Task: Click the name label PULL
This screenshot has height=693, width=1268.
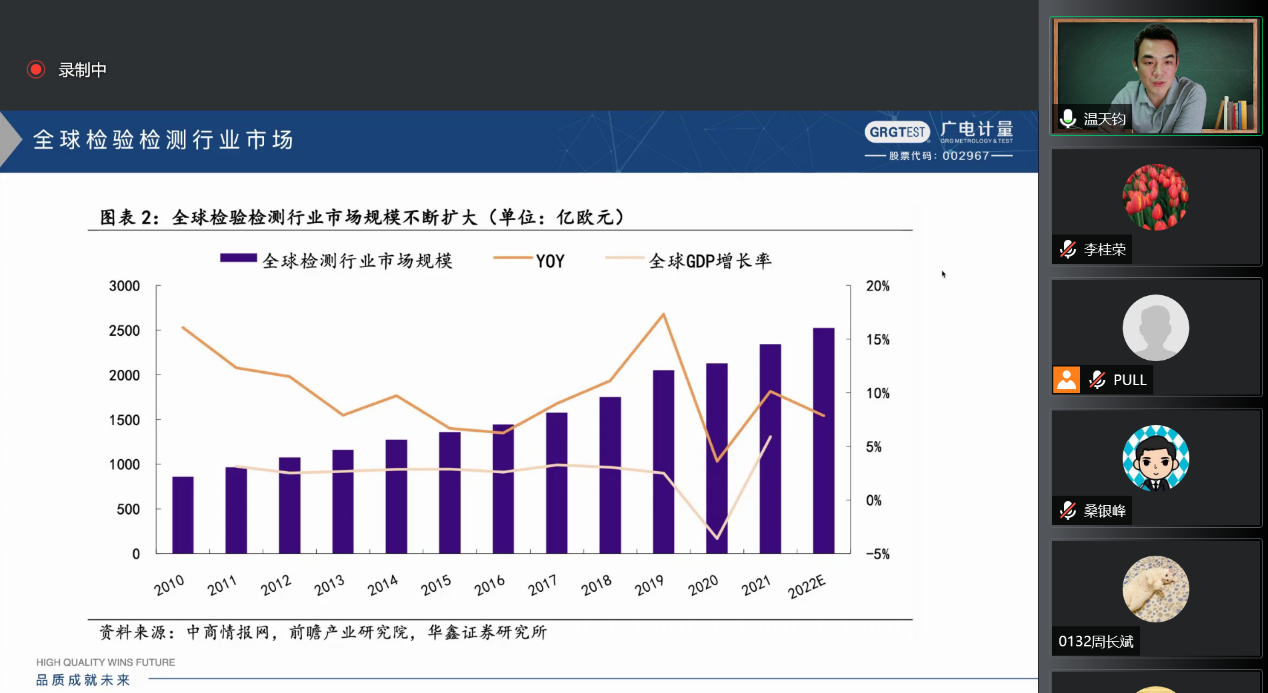Action: pyautogui.click(x=1130, y=380)
